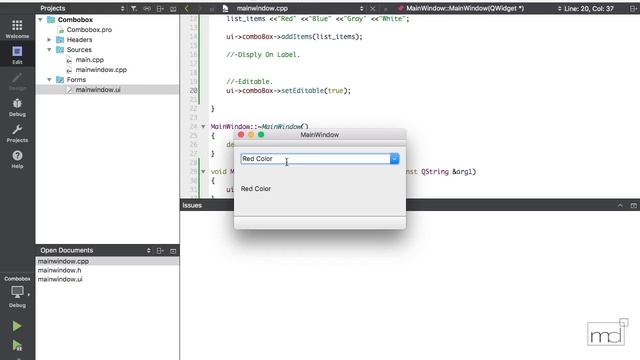Click the filter tree icon in Projects

pyautogui.click(x=134, y=8)
